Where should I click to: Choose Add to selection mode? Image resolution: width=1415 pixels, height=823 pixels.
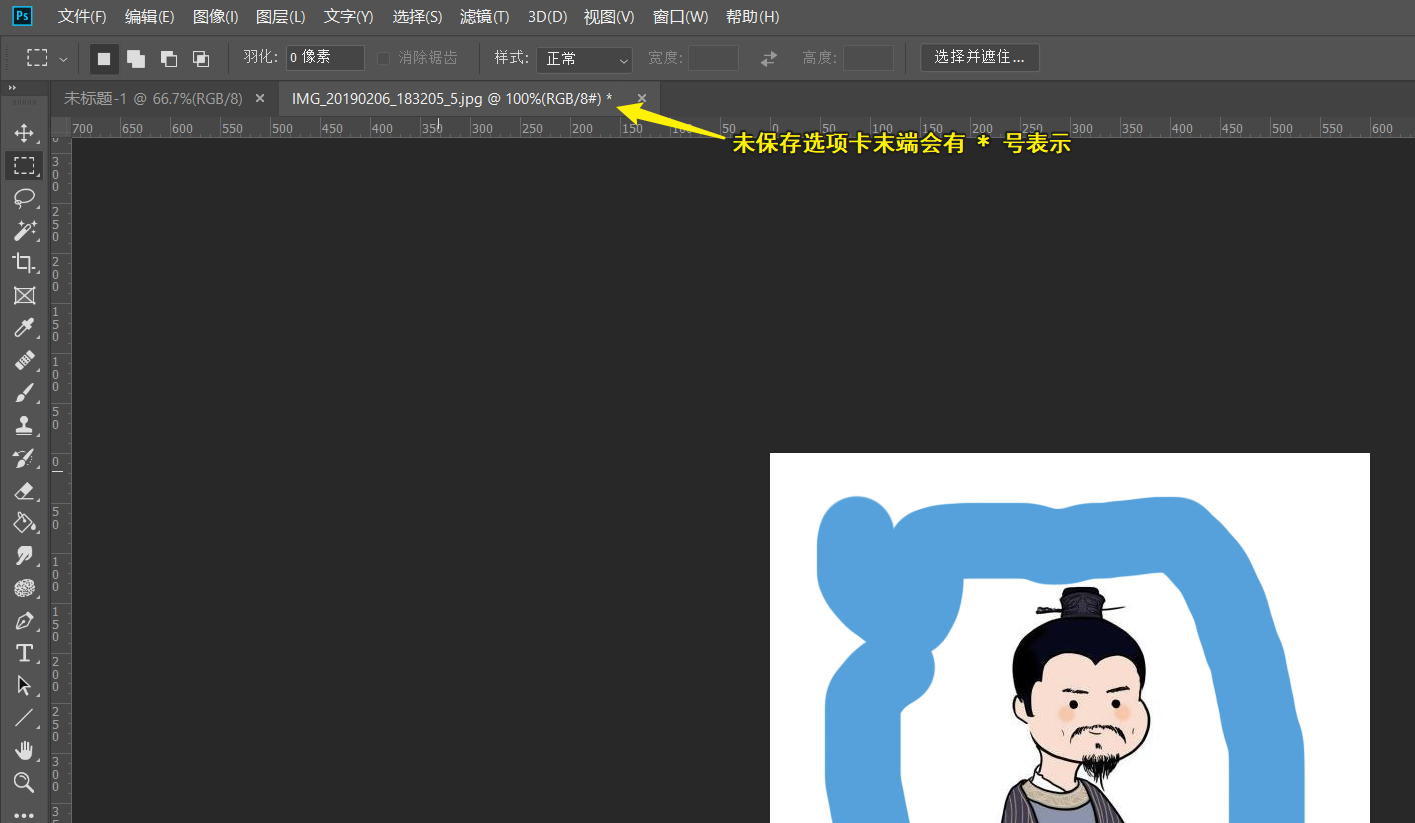click(136, 59)
